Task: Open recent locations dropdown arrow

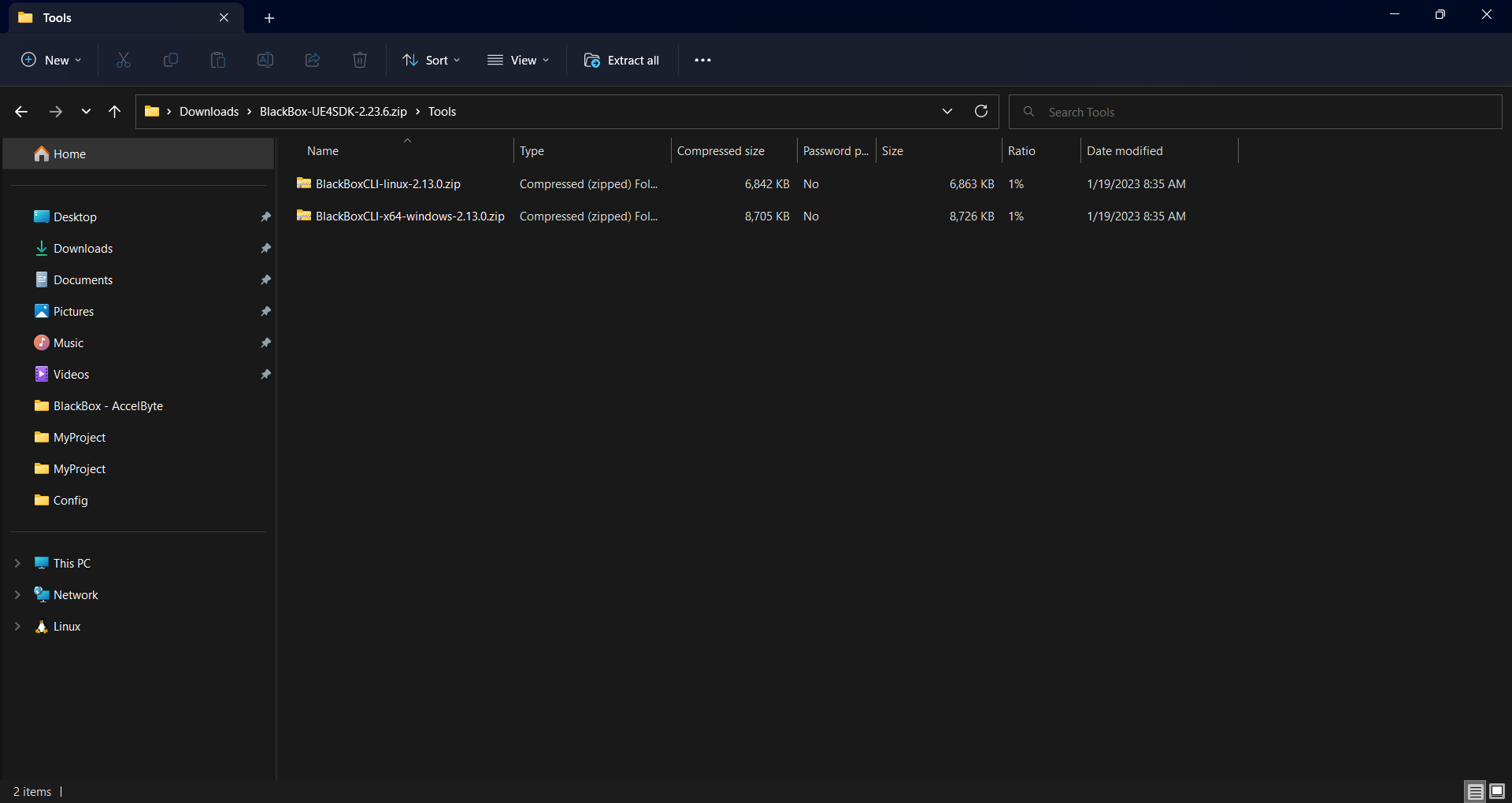Action: point(86,112)
